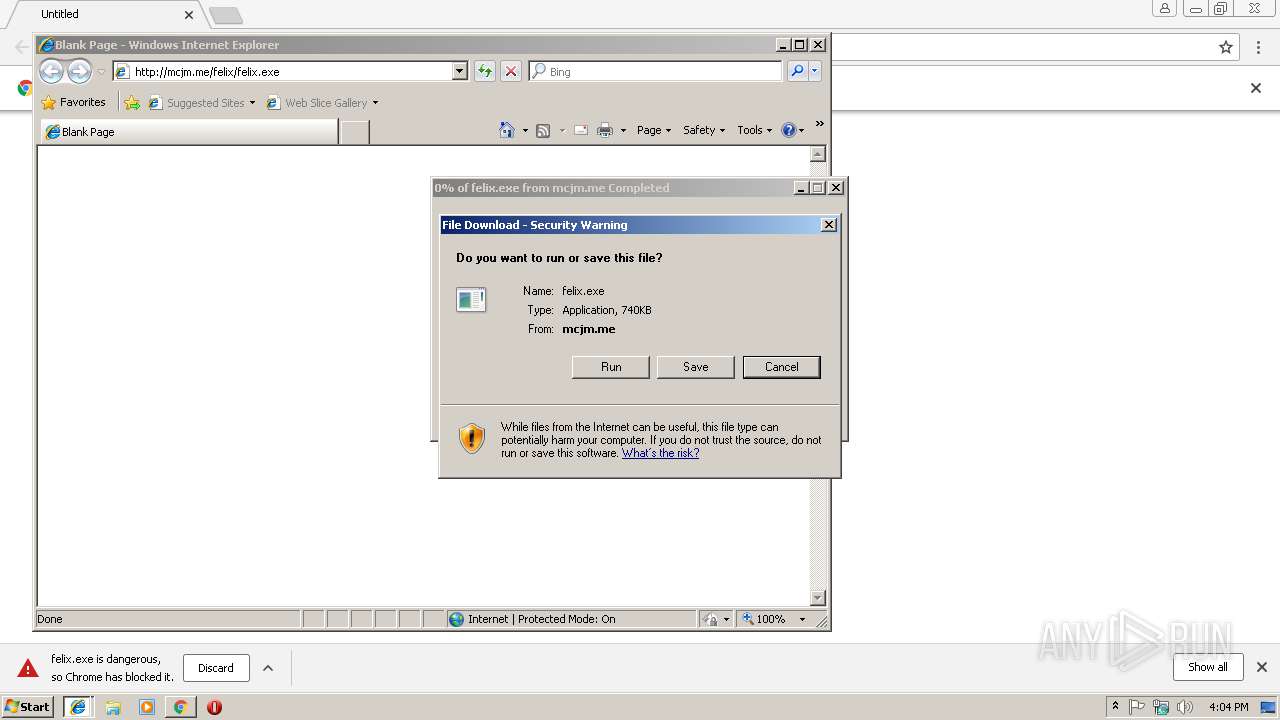Click into the Bing search box
Screen dimensions: 1280x720
click(655, 71)
